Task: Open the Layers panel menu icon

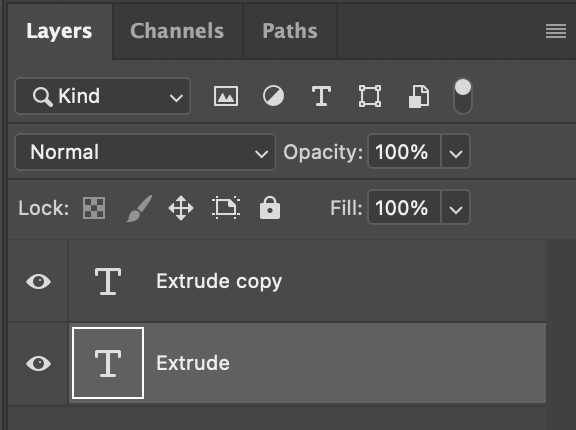Action: (x=555, y=31)
